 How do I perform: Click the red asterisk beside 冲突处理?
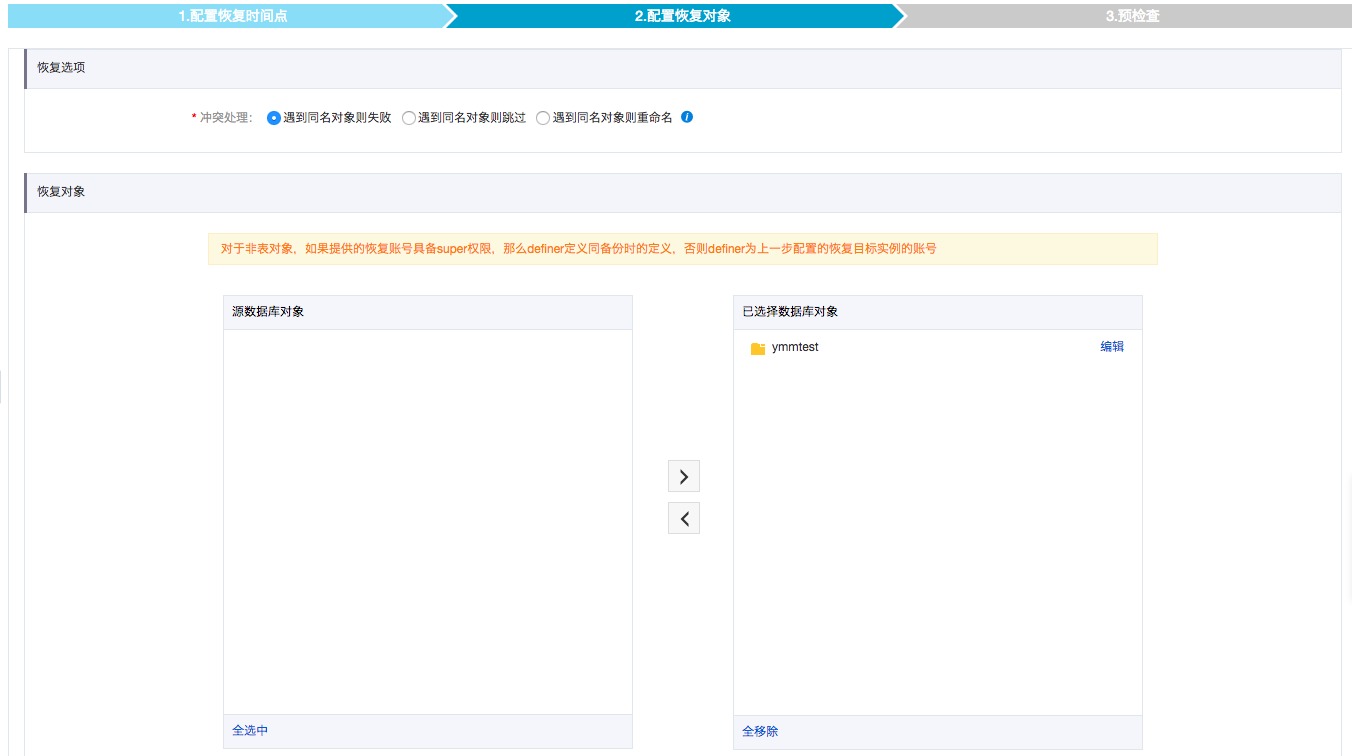click(x=192, y=117)
